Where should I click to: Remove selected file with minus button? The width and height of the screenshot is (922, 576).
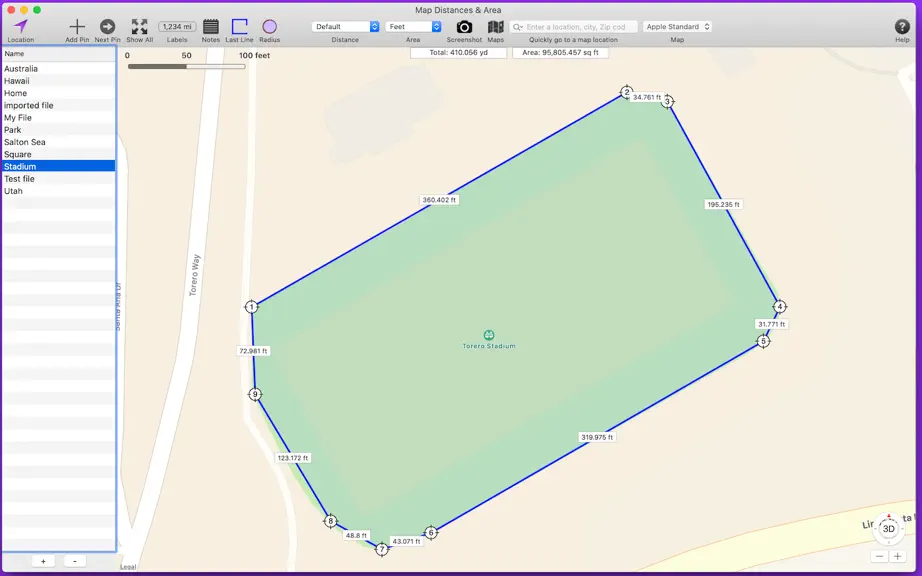coord(75,561)
